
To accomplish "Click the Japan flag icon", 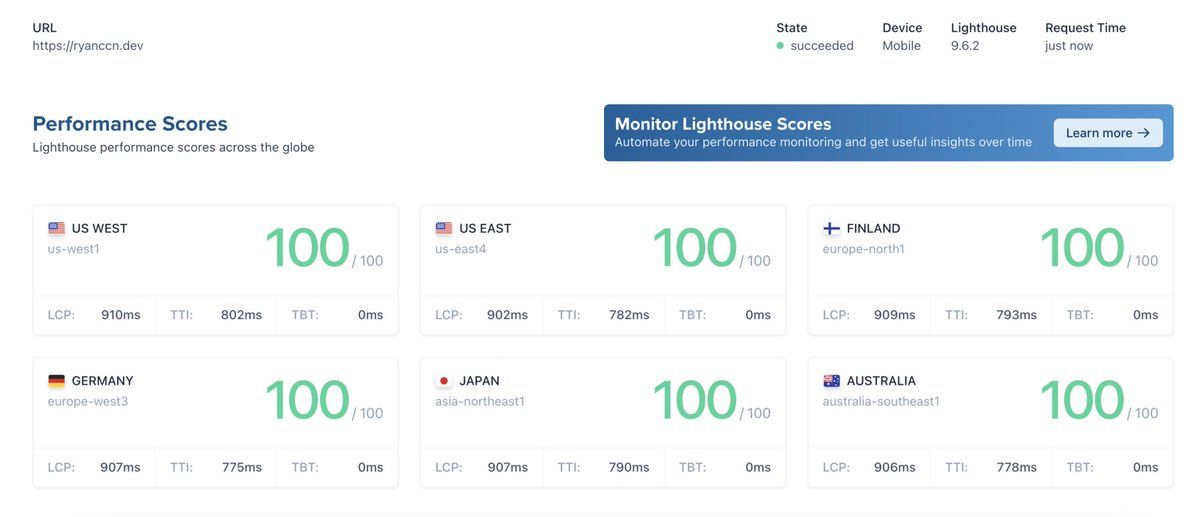I will click(x=444, y=381).
